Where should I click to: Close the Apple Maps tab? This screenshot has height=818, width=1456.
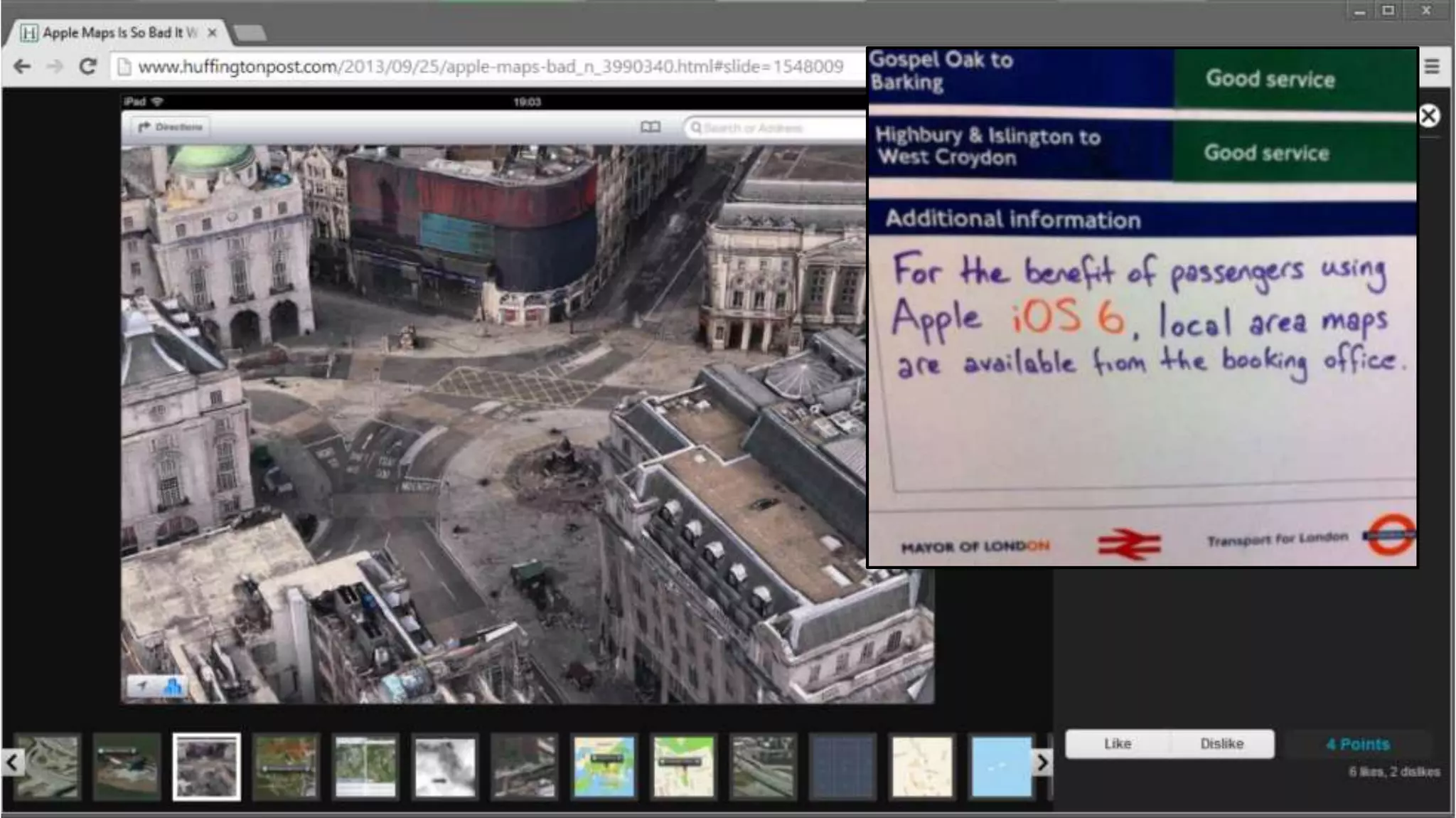pos(212,33)
